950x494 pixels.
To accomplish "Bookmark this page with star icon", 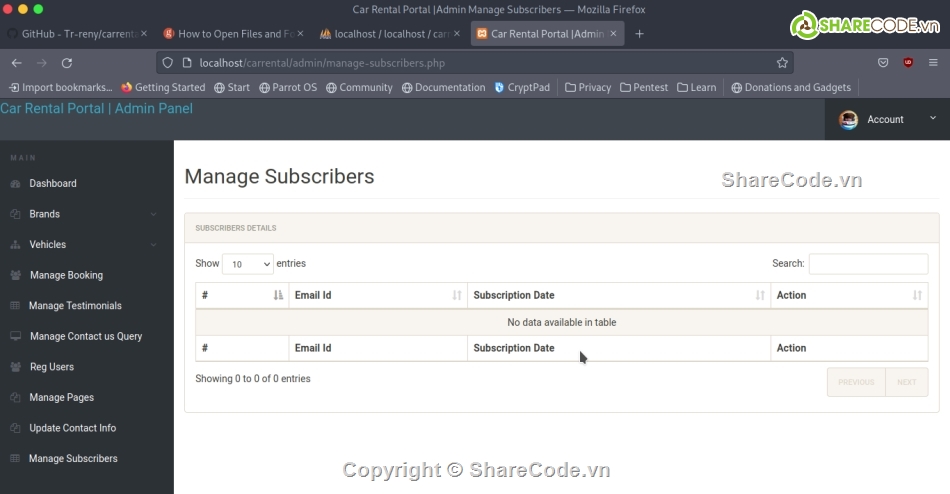I will click(x=782, y=62).
